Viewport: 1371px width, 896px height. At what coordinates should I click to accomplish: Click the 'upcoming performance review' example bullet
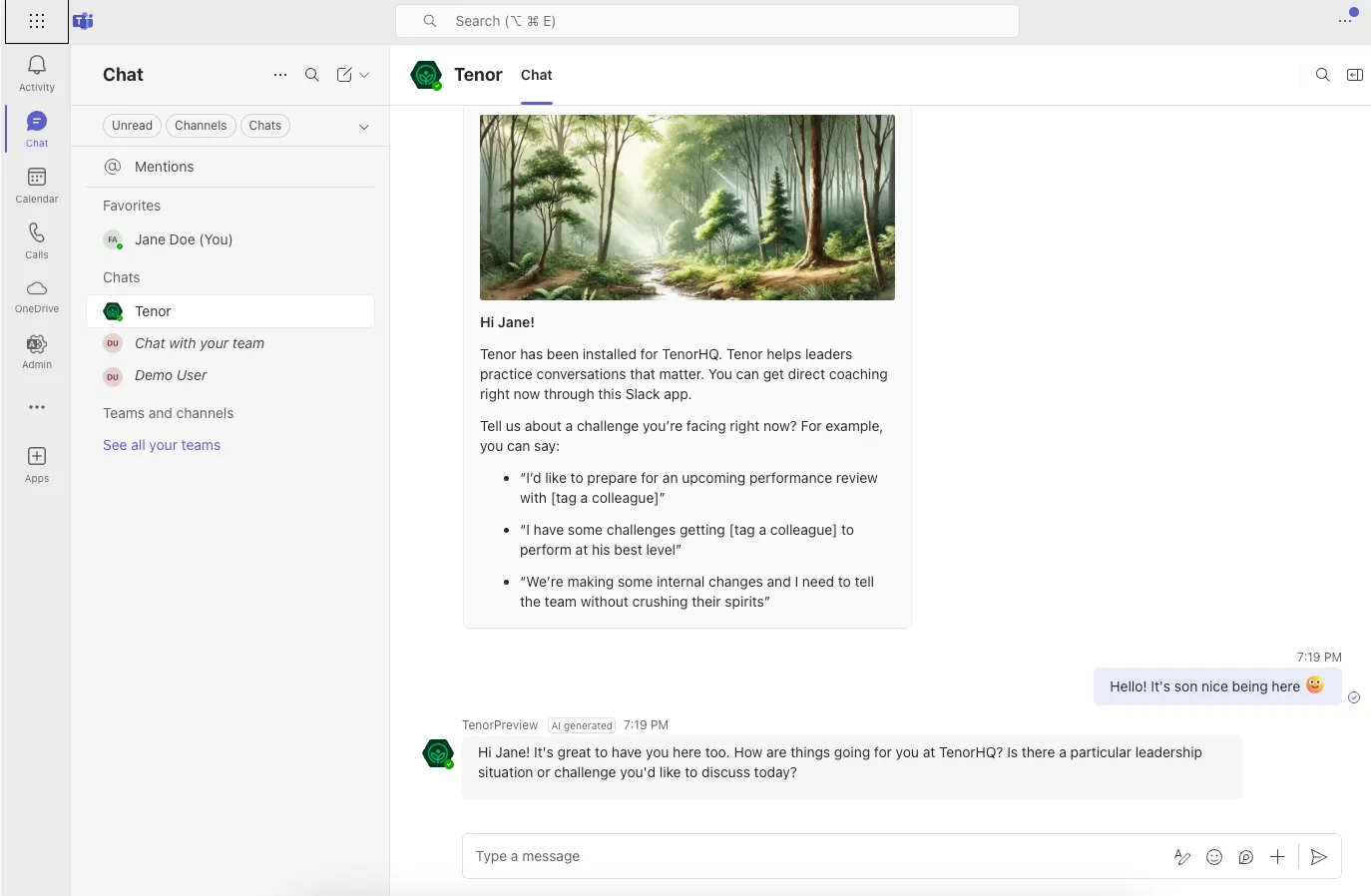tap(698, 488)
